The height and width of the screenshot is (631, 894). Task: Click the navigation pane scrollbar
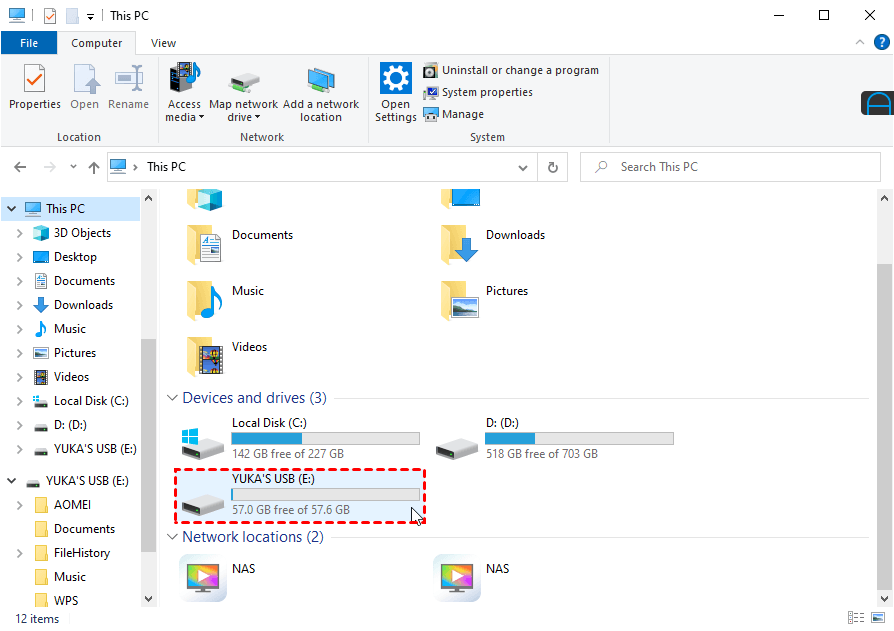coord(148,445)
